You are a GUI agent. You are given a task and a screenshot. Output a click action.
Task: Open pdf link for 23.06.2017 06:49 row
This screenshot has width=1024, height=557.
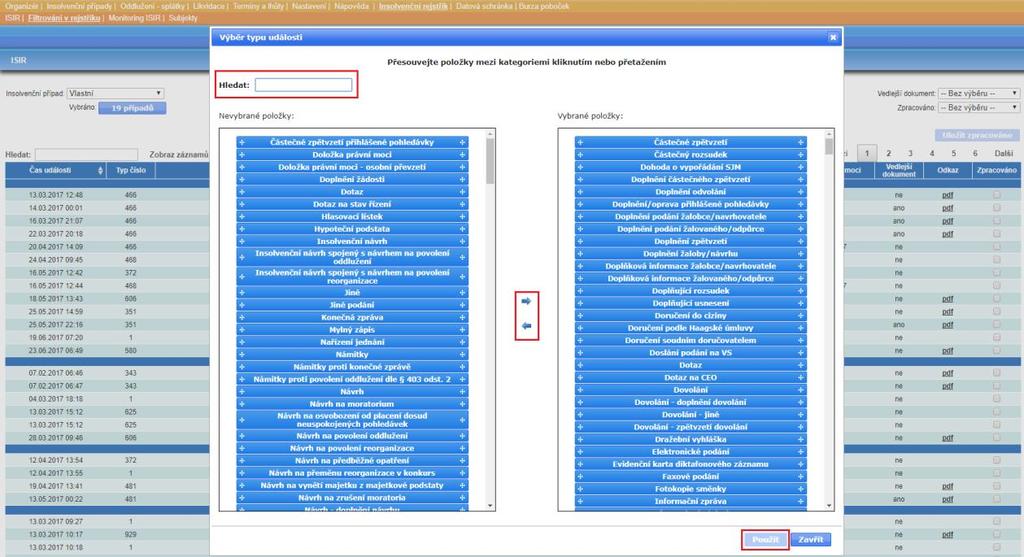coord(948,351)
